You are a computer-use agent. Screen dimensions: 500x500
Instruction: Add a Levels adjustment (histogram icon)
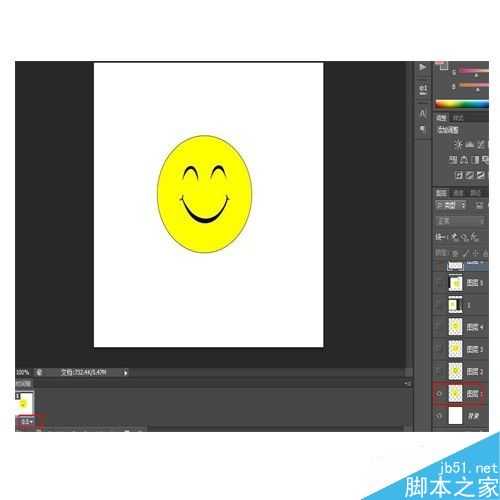[x=470, y=144]
